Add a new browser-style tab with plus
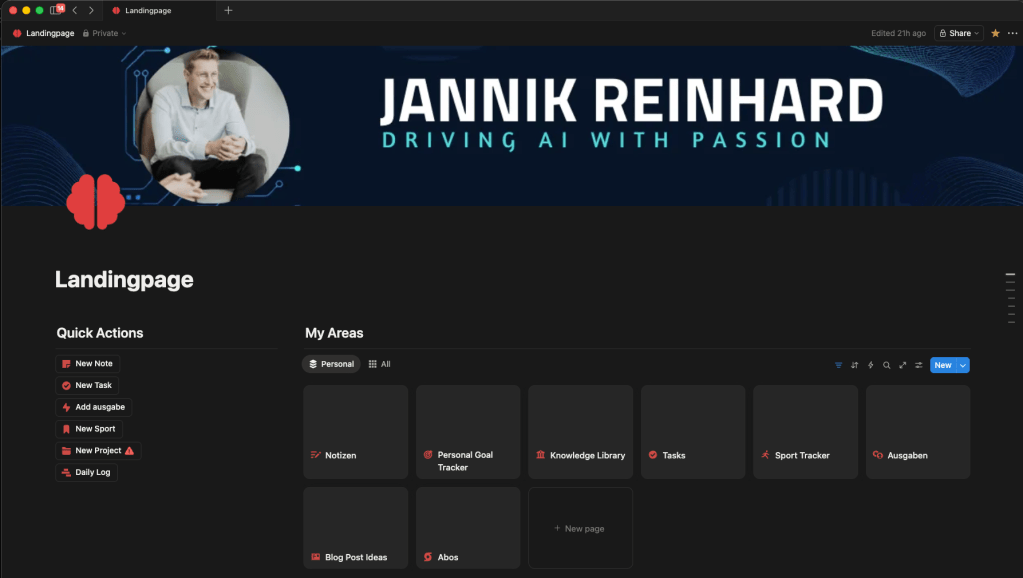Image resolution: width=1023 pixels, height=578 pixels. point(228,10)
